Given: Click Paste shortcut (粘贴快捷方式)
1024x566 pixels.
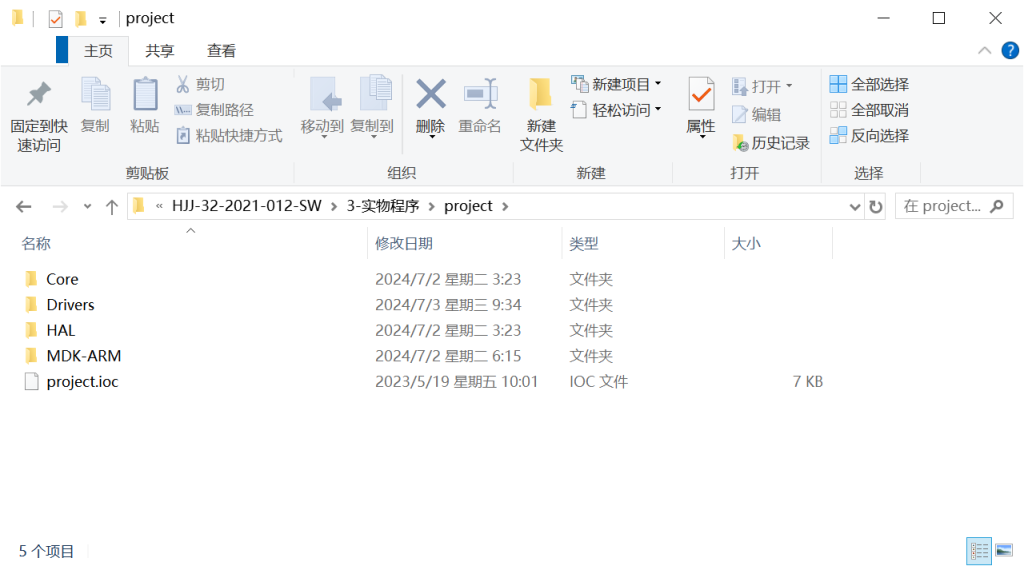Looking at the screenshot, I should (229, 135).
